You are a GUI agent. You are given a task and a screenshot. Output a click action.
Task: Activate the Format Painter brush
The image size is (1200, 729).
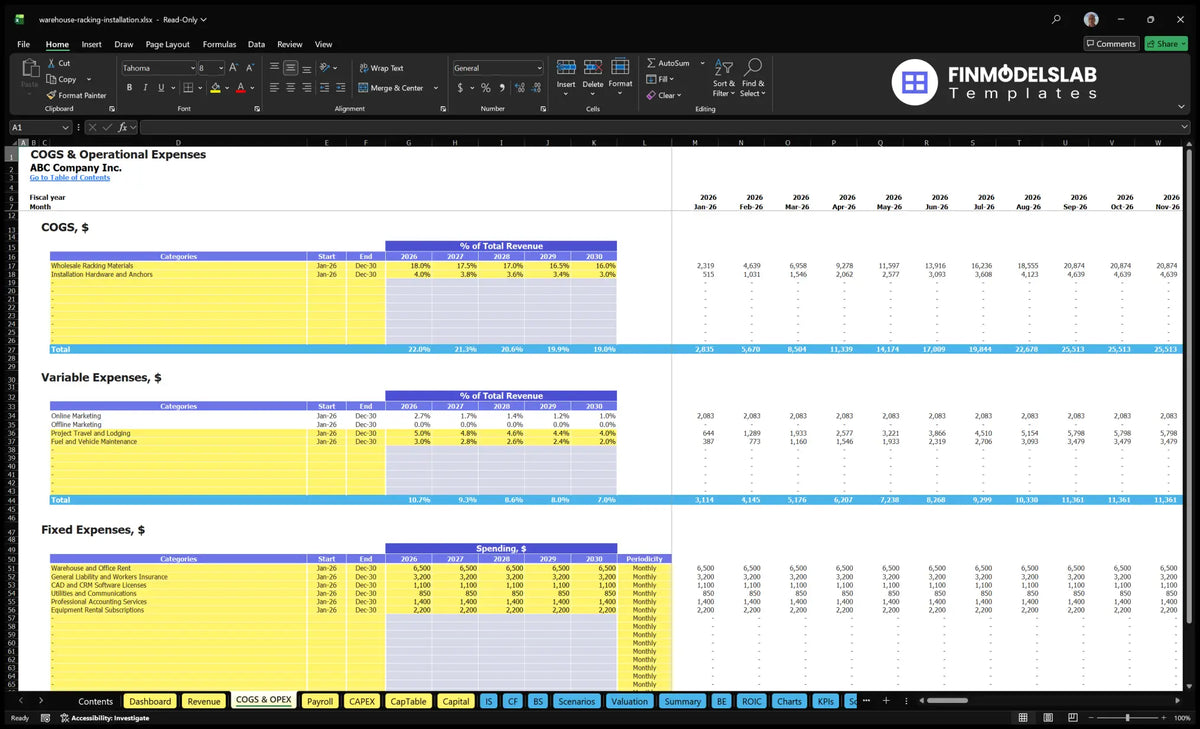point(51,95)
